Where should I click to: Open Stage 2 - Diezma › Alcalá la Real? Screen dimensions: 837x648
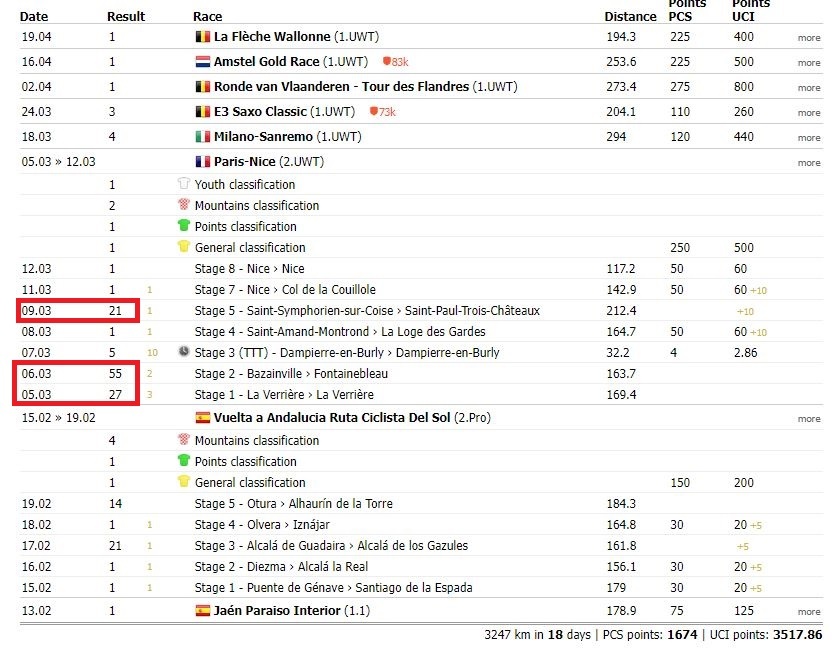(x=281, y=567)
